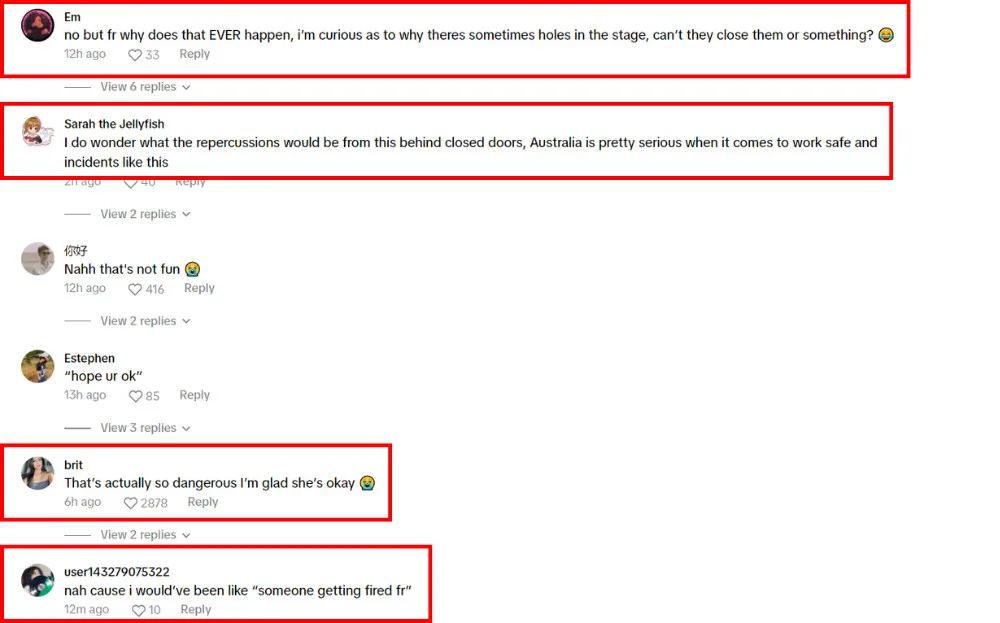Like user143279075322's comment heart
The width and height of the screenshot is (1000, 623).
[138, 610]
